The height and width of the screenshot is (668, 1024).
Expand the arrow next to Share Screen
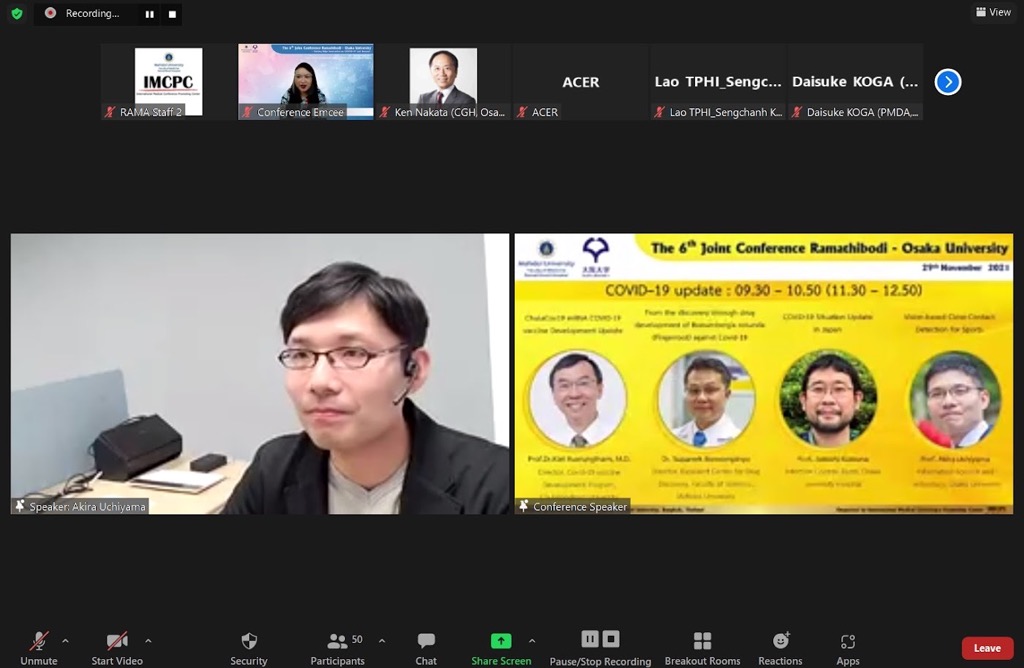(x=531, y=640)
